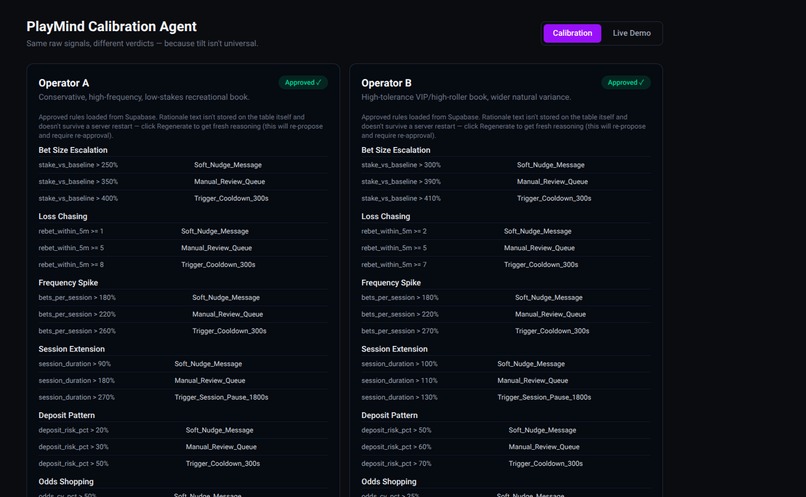The height and width of the screenshot is (497, 806).
Task: Select the 'stake_vs_baseline > 390%' rule
Action: (401, 181)
